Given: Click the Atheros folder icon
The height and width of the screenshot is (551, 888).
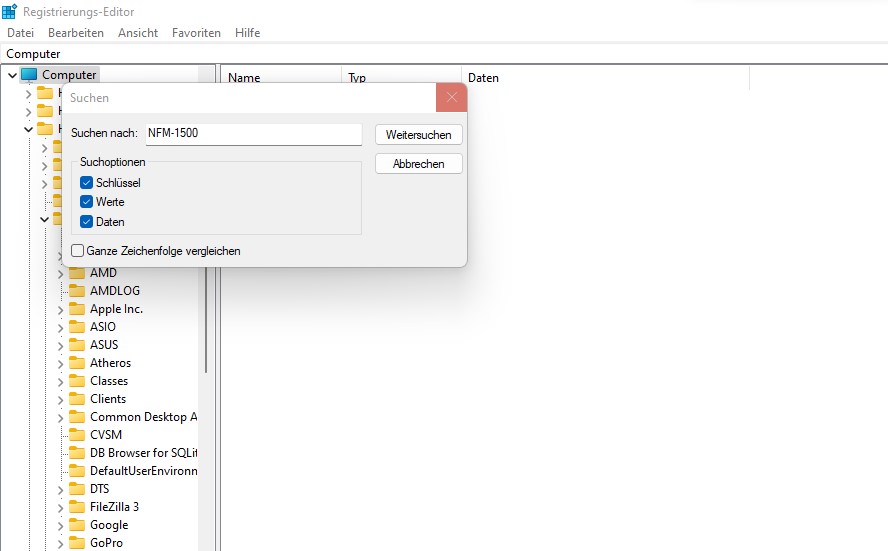Looking at the screenshot, I should click(x=76, y=363).
